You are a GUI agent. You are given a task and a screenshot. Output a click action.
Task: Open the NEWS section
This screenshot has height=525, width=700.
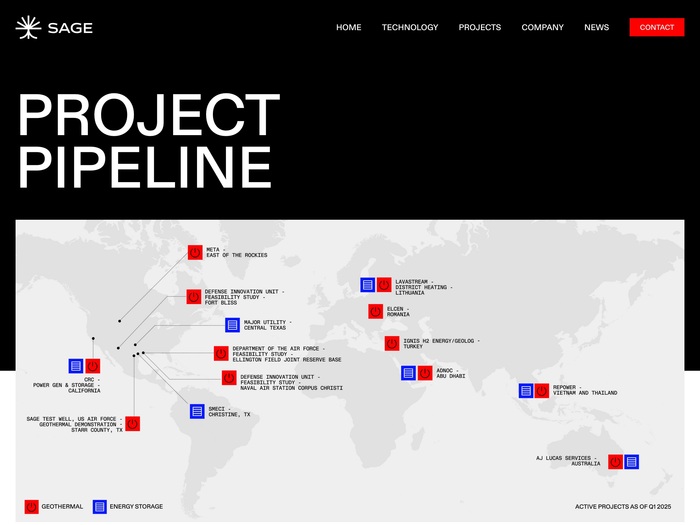pyautogui.click(x=596, y=27)
